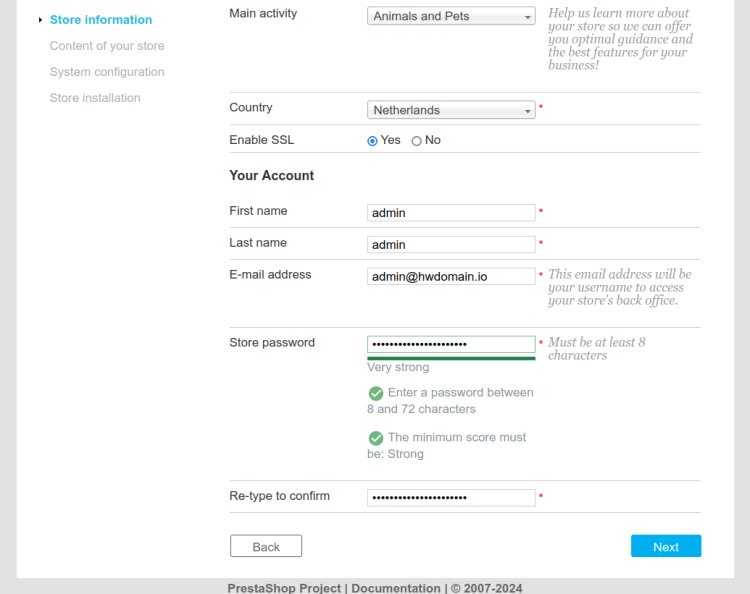Click the green password strength bar
The width and height of the screenshot is (750, 594).
point(451,357)
